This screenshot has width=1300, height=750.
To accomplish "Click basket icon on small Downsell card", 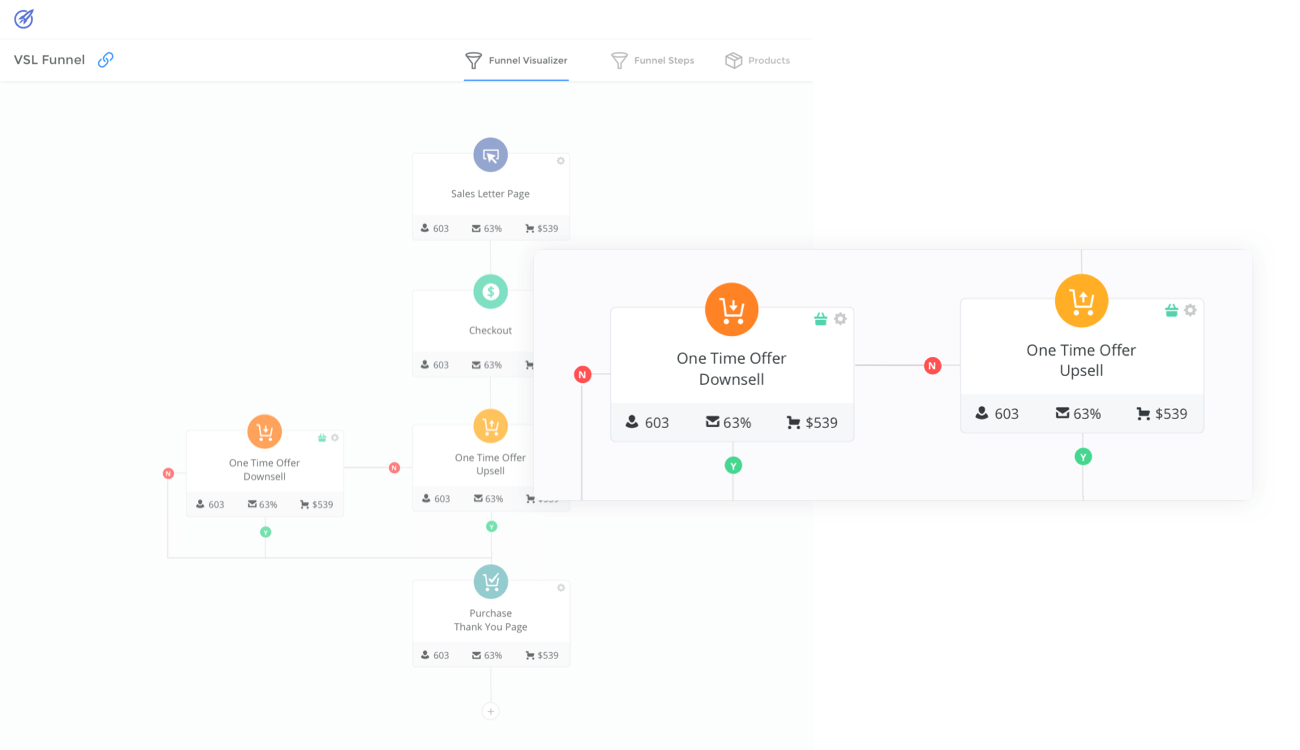I will coord(322,438).
